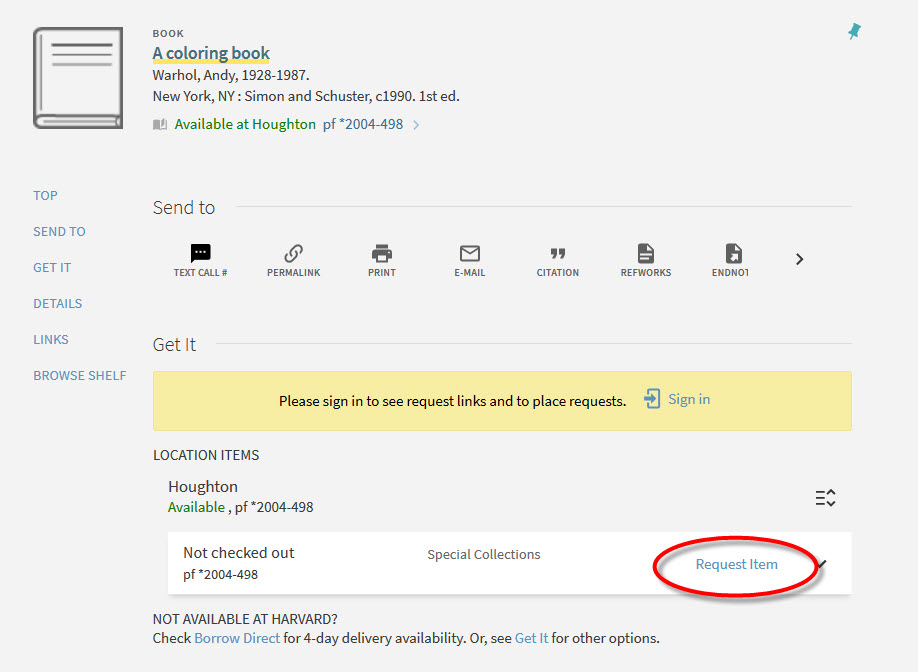918x672 pixels.
Task: Jump to BROWSE SHELF section in sidebar
Action: 80,376
